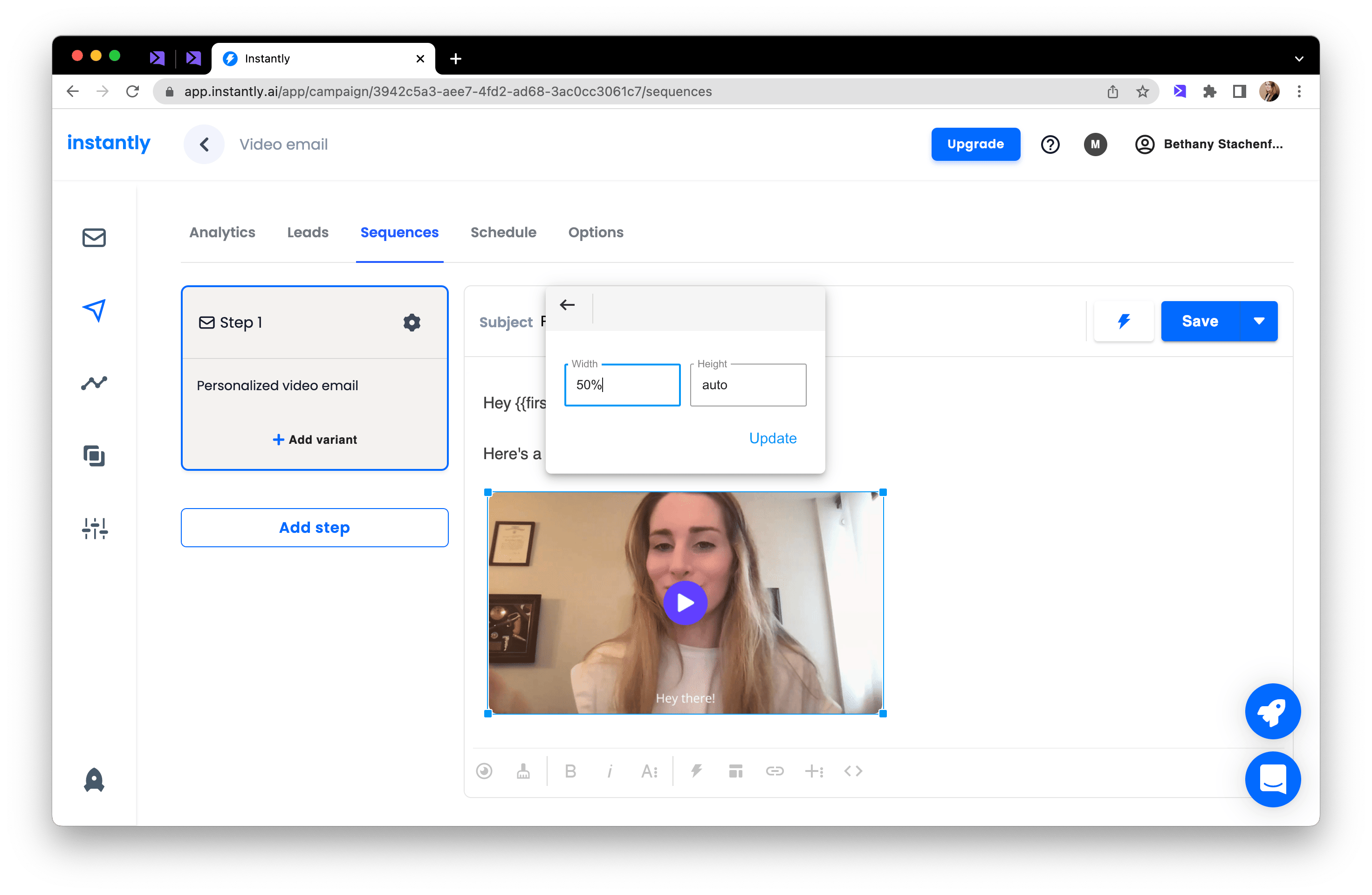Click Add variant in Step 1
Viewport: 1372px width, 895px height.
(314, 440)
